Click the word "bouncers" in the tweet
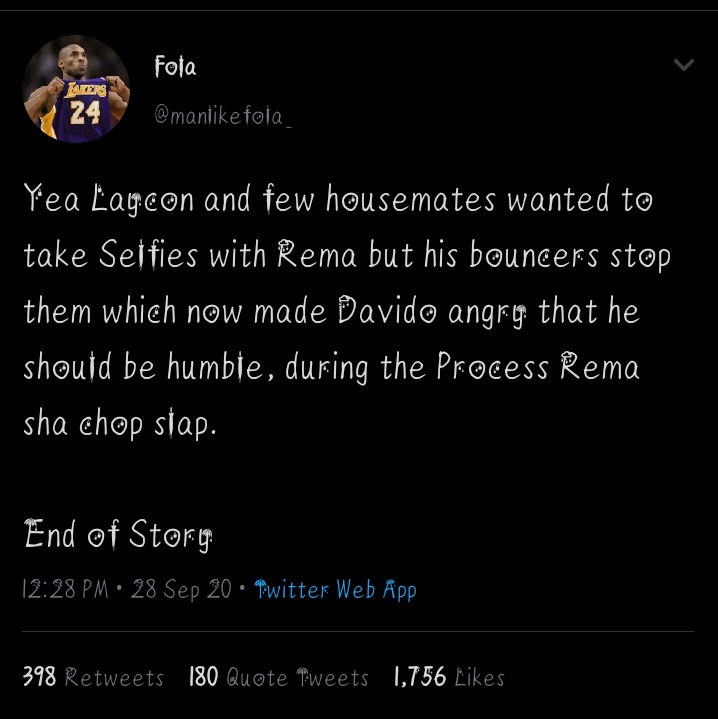The image size is (718, 719). point(545,257)
